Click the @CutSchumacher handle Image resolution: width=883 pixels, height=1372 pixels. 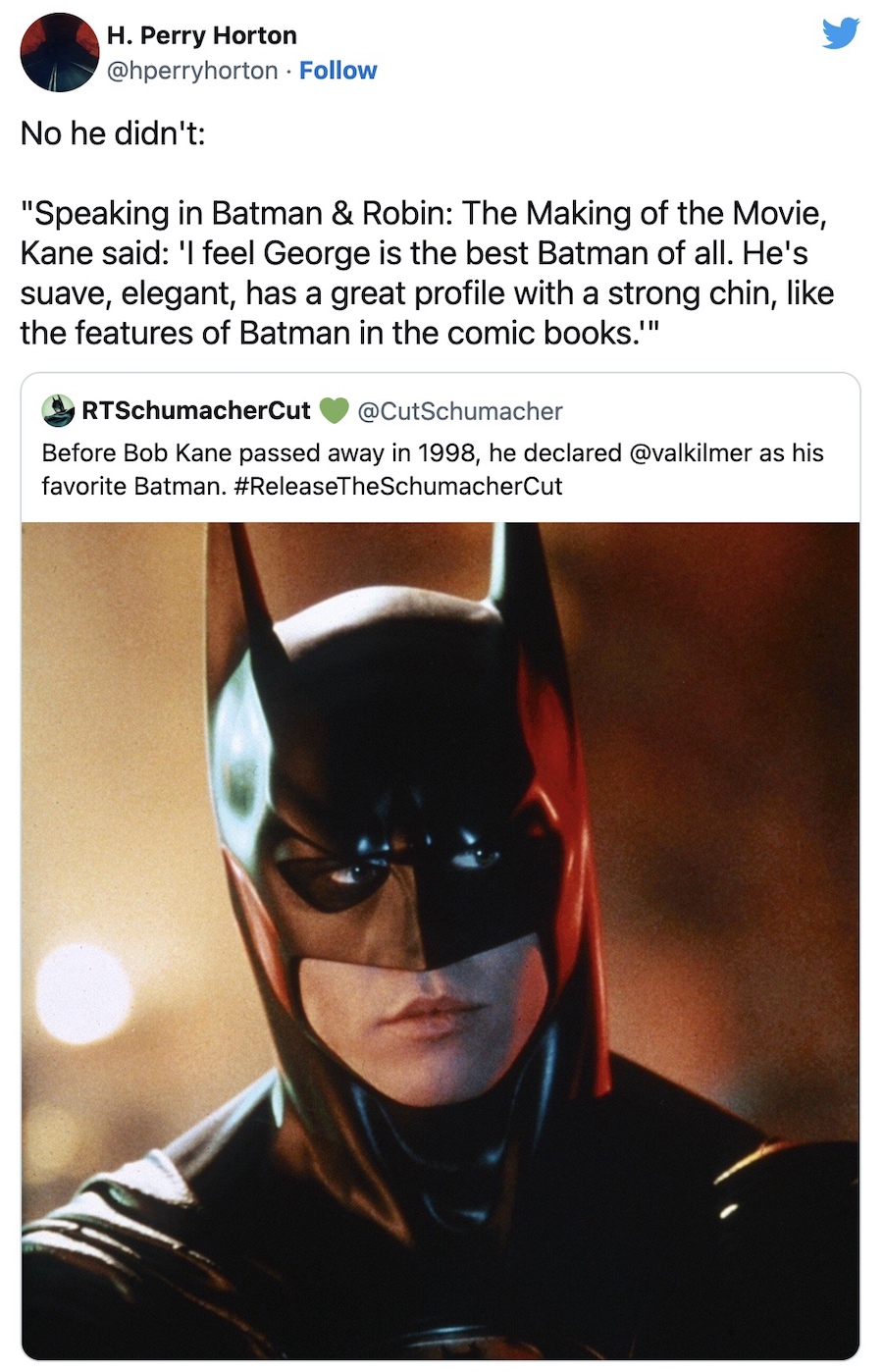click(460, 410)
